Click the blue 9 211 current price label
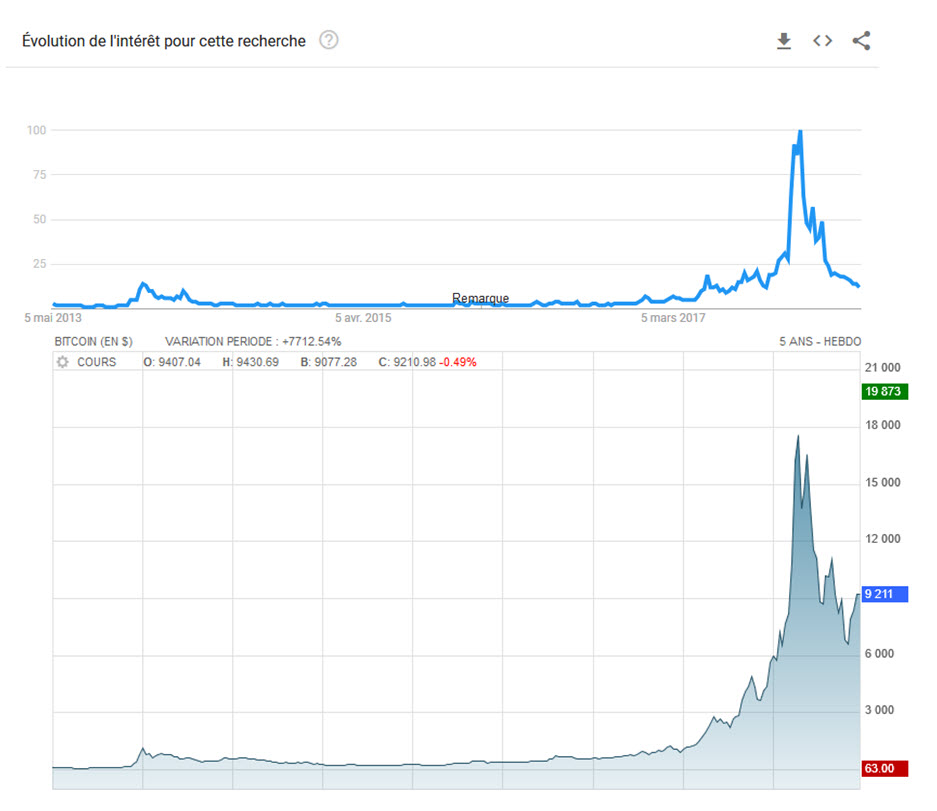 point(884,594)
